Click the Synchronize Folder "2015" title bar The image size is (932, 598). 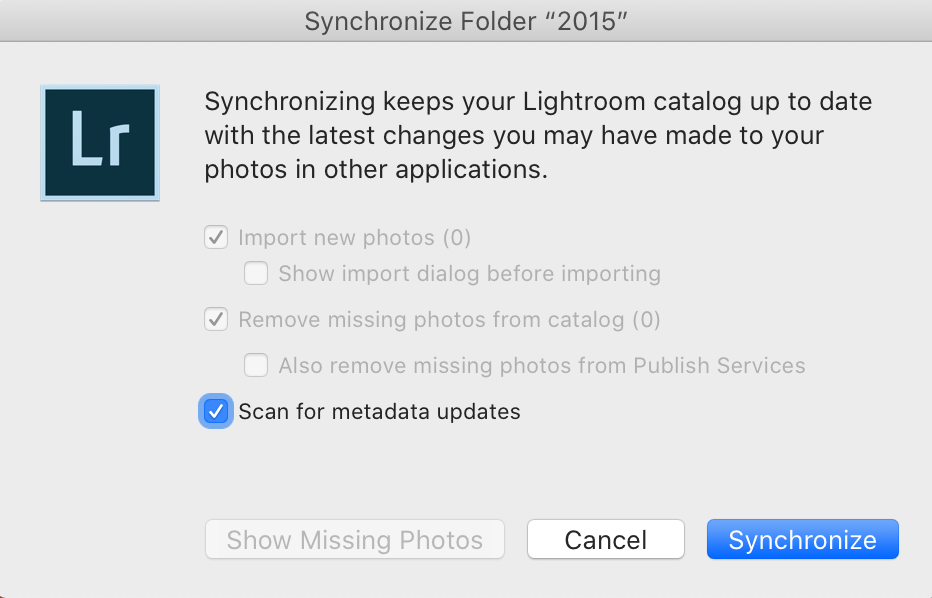466,21
